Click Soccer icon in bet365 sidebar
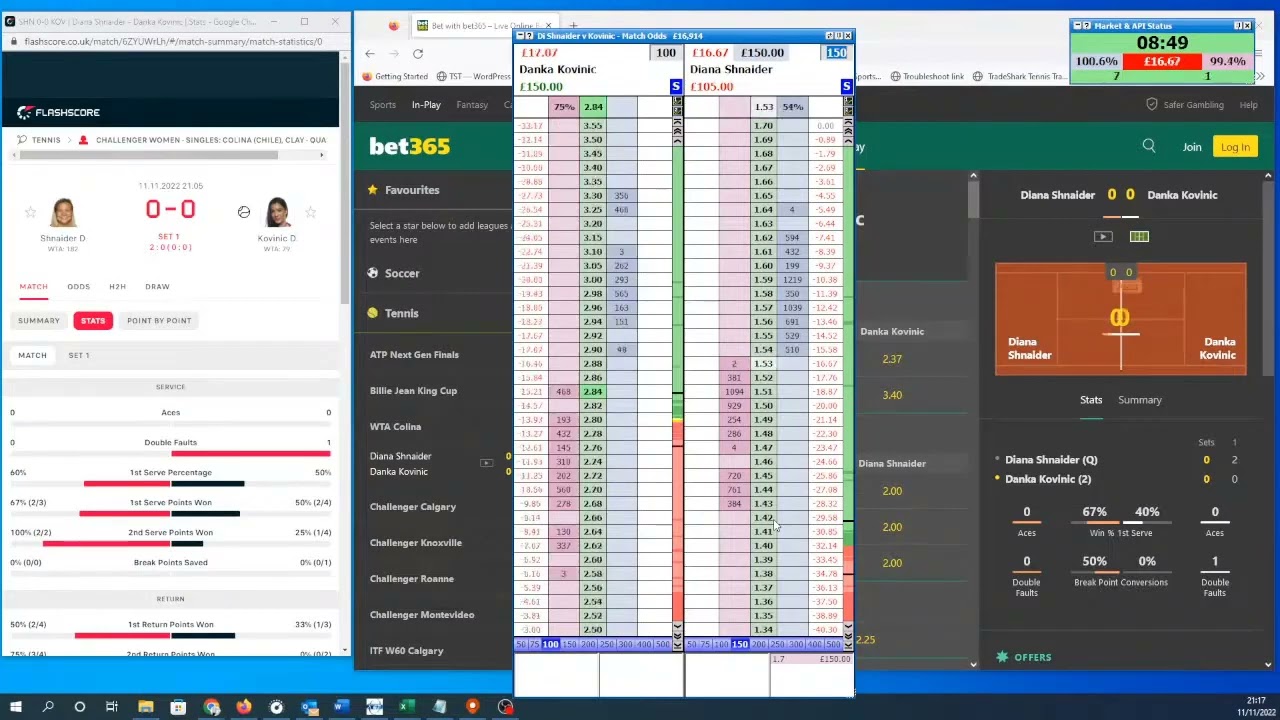1280x720 pixels. click(x=372, y=273)
